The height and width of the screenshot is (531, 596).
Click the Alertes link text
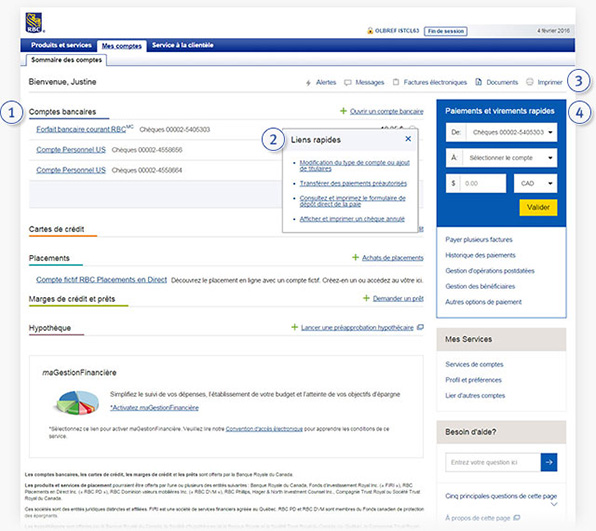326,82
